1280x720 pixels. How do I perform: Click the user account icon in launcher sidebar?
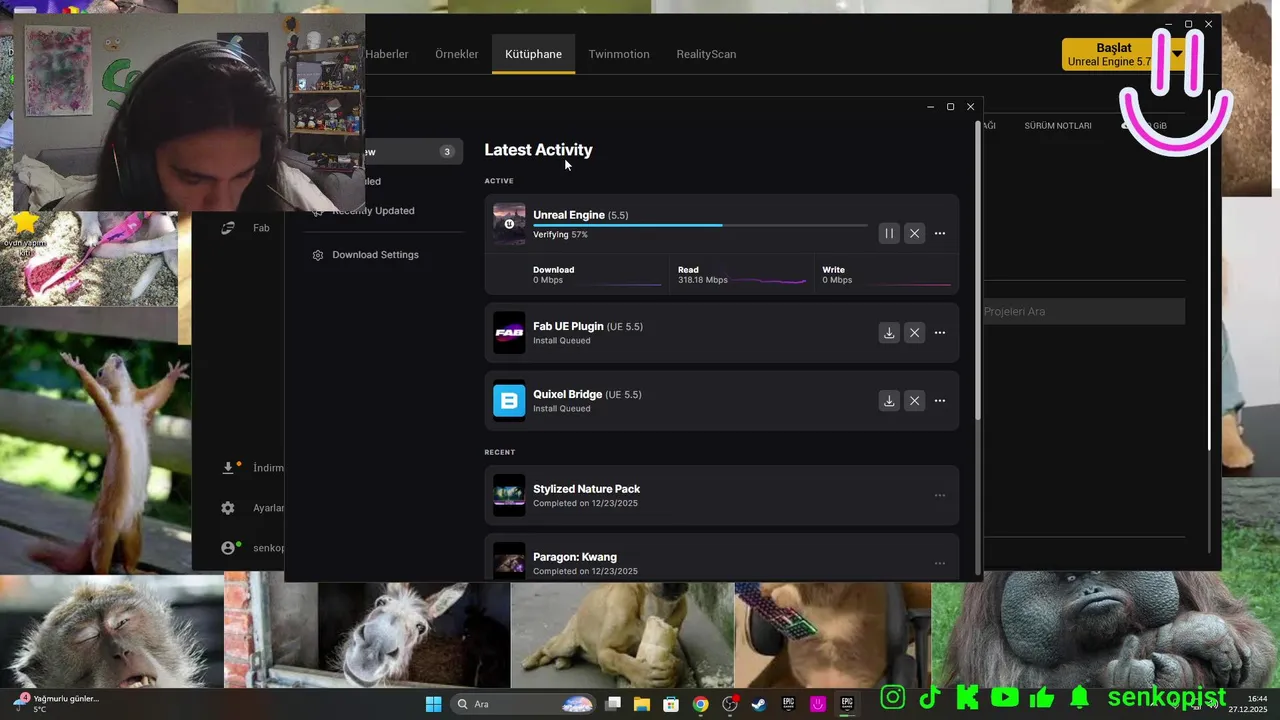click(228, 548)
